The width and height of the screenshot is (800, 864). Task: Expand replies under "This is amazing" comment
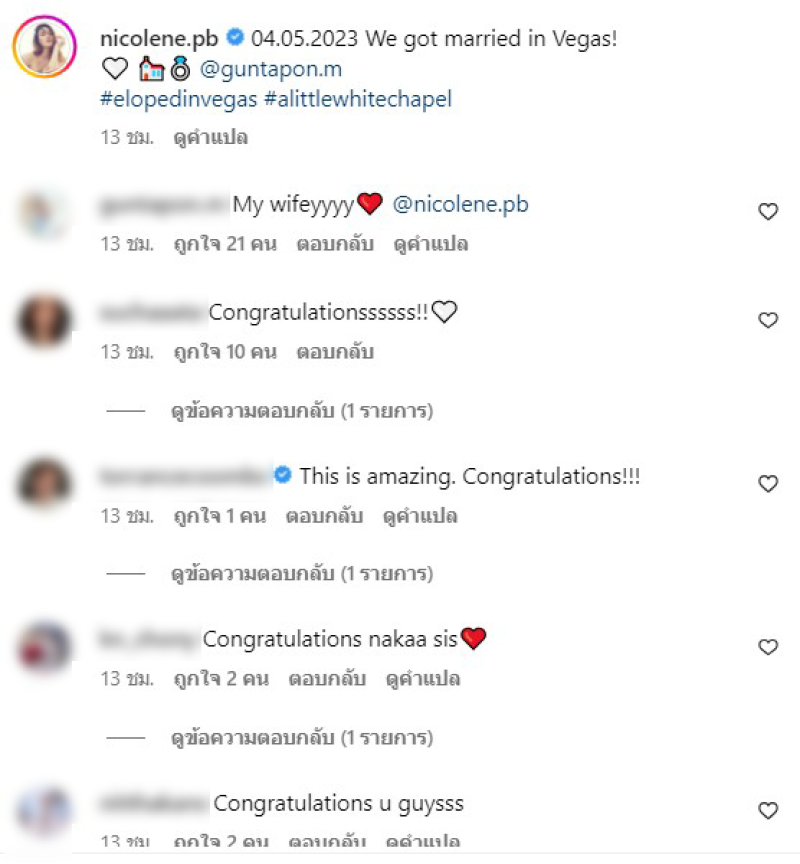click(302, 574)
